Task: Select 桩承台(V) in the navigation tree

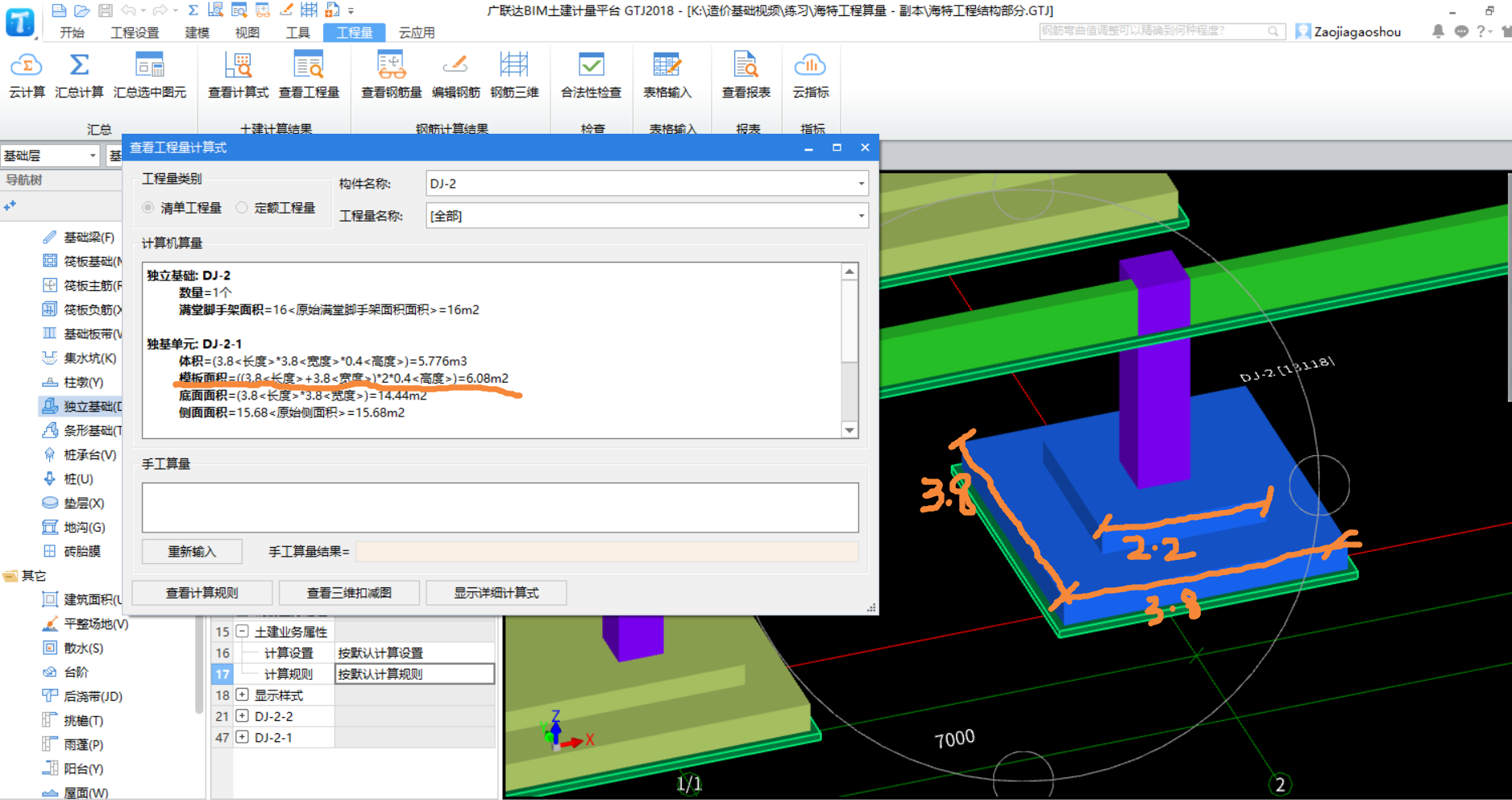Action: pyautogui.click(x=79, y=454)
